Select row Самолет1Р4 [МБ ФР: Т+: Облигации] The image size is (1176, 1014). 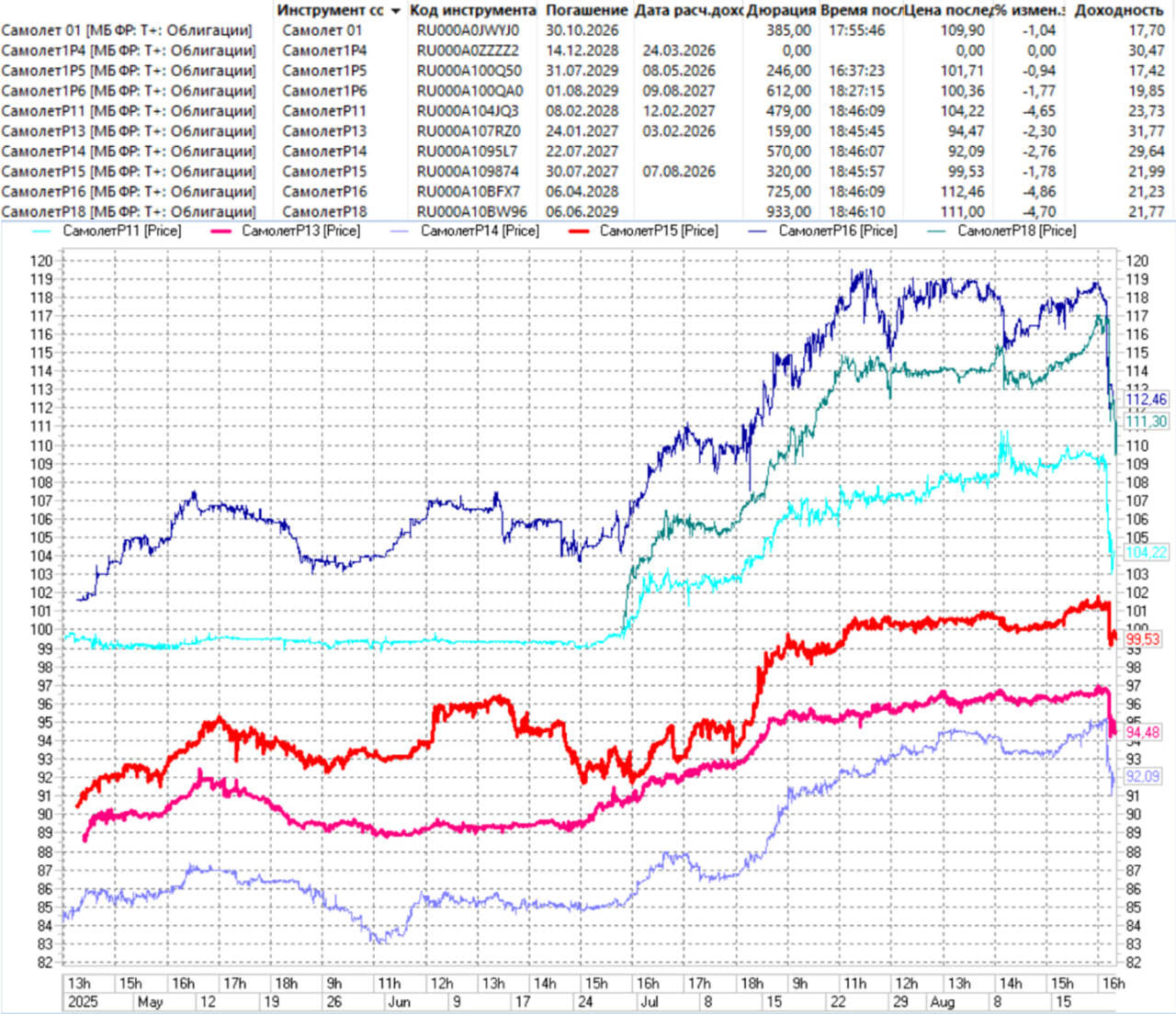click(129, 51)
